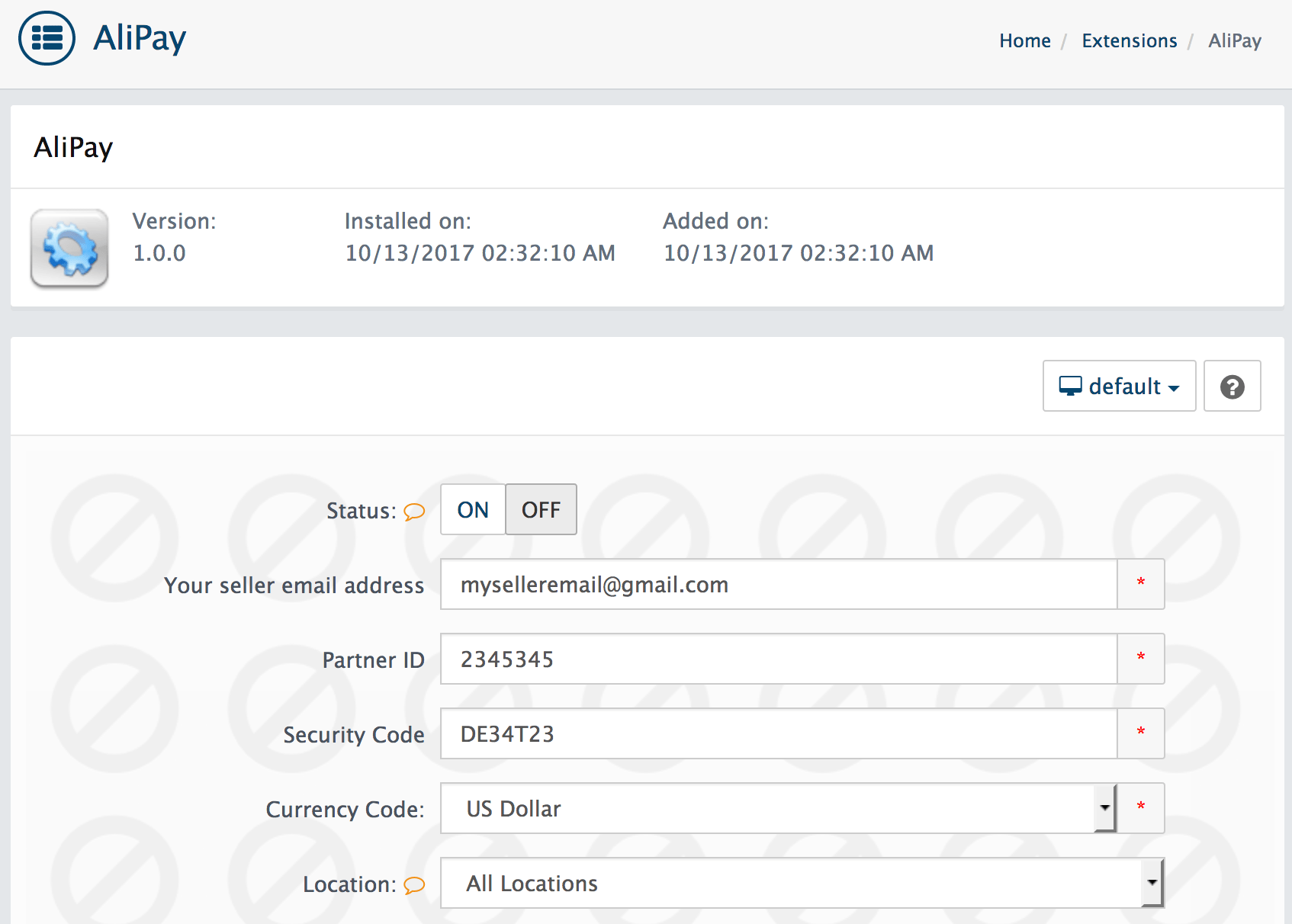Click the AliPay extension gear icon
The width and height of the screenshot is (1292, 924).
(69, 249)
